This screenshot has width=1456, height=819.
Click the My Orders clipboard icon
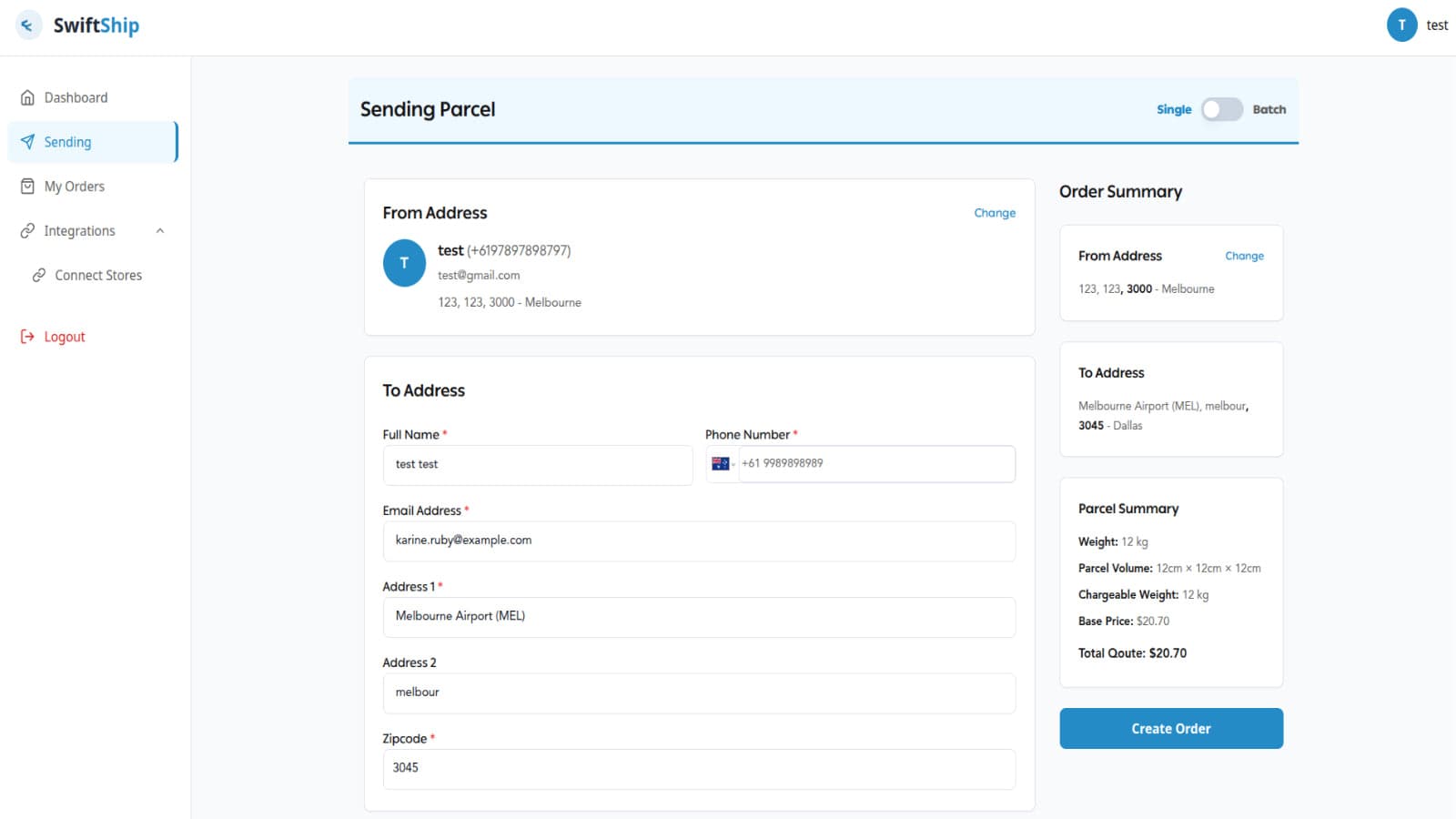coord(27,187)
